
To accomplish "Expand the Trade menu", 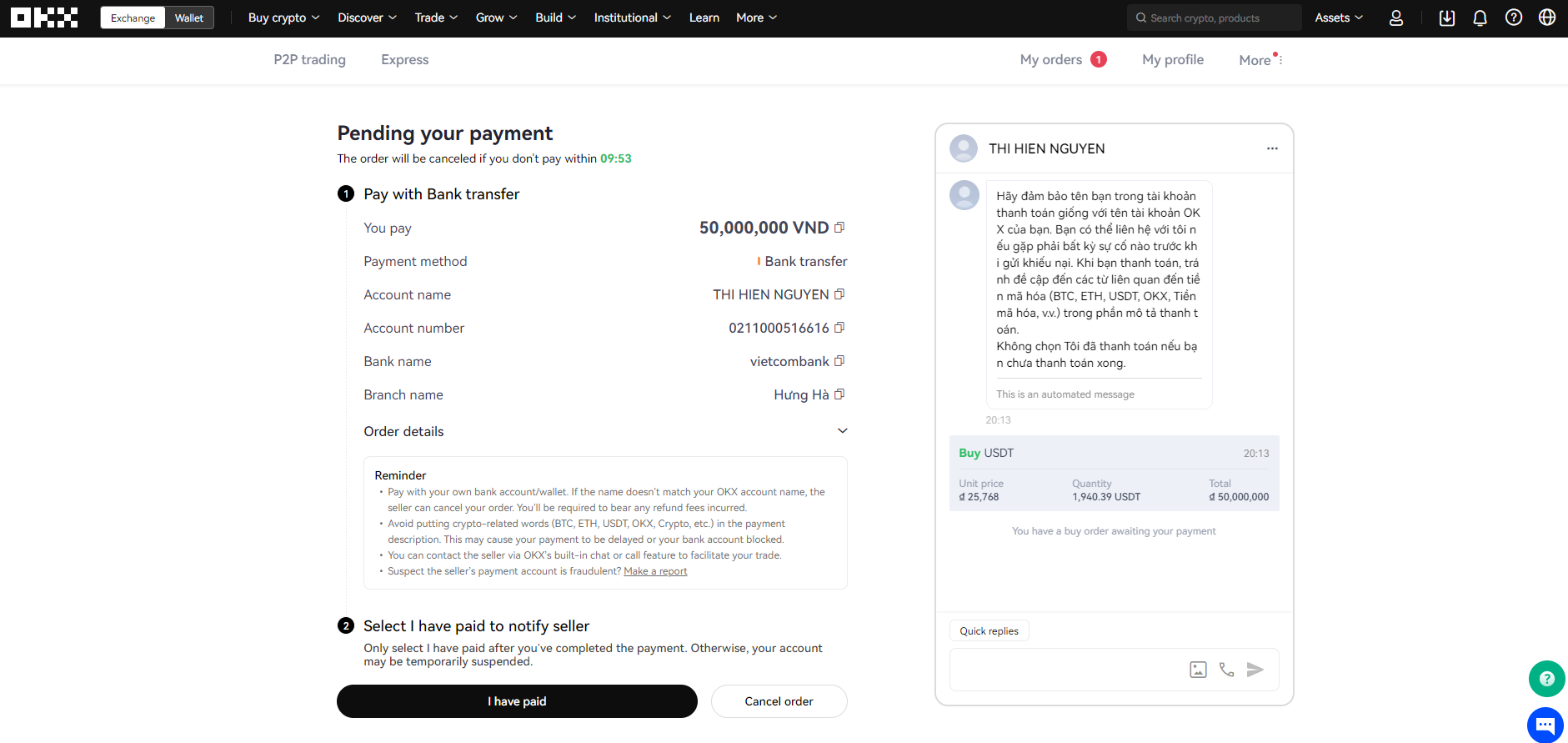I will (x=436, y=18).
